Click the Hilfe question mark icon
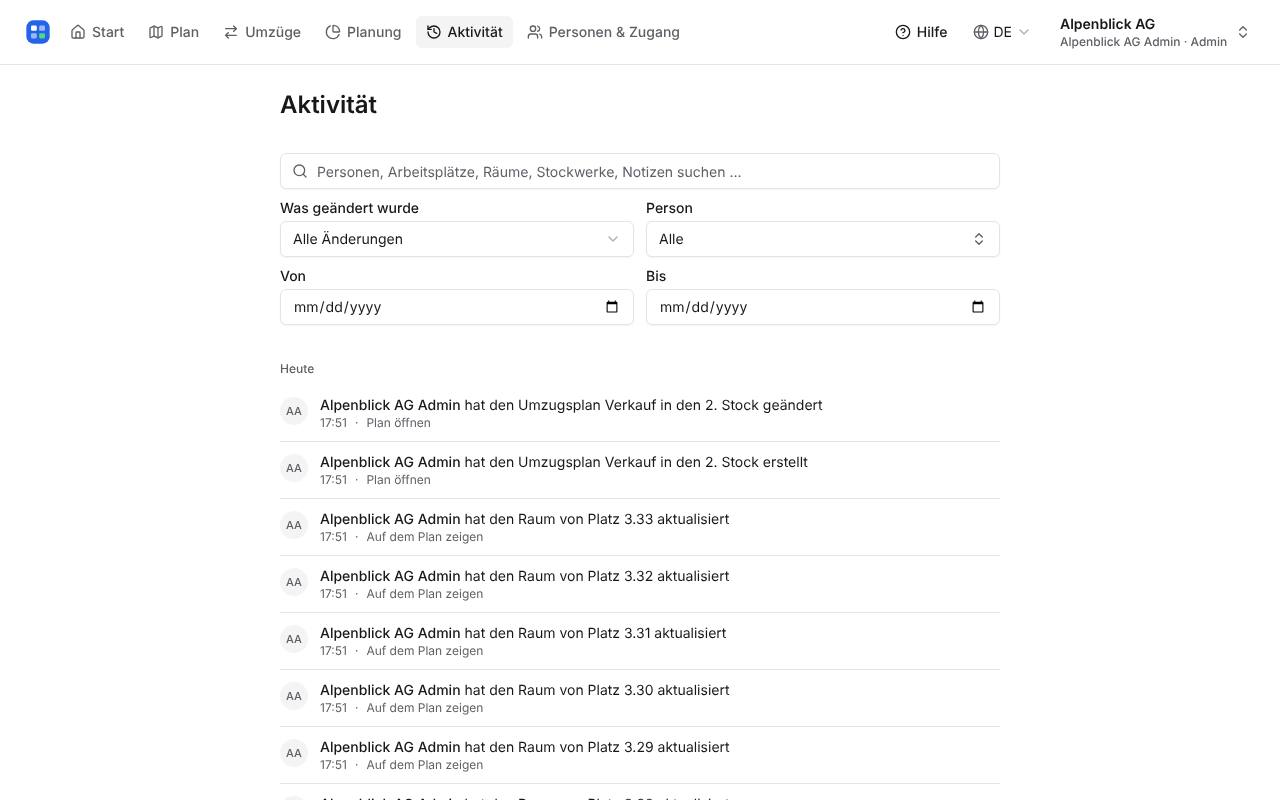This screenshot has width=1280, height=800. [x=903, y=32]
